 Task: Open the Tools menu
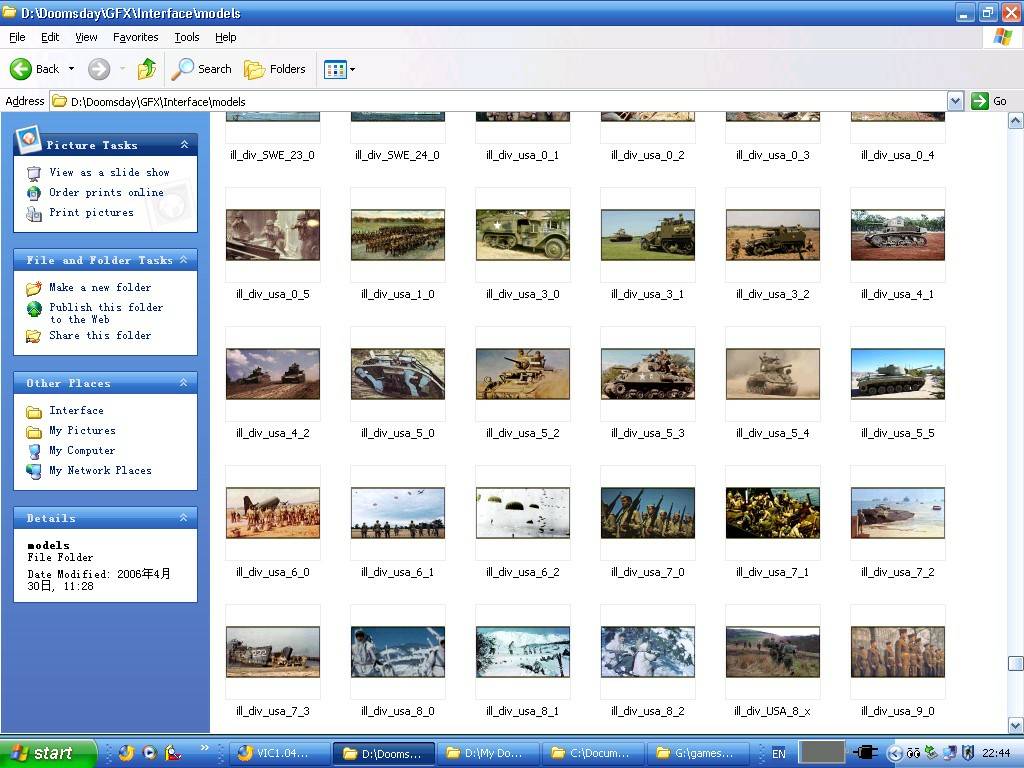(x=187, y=37)
